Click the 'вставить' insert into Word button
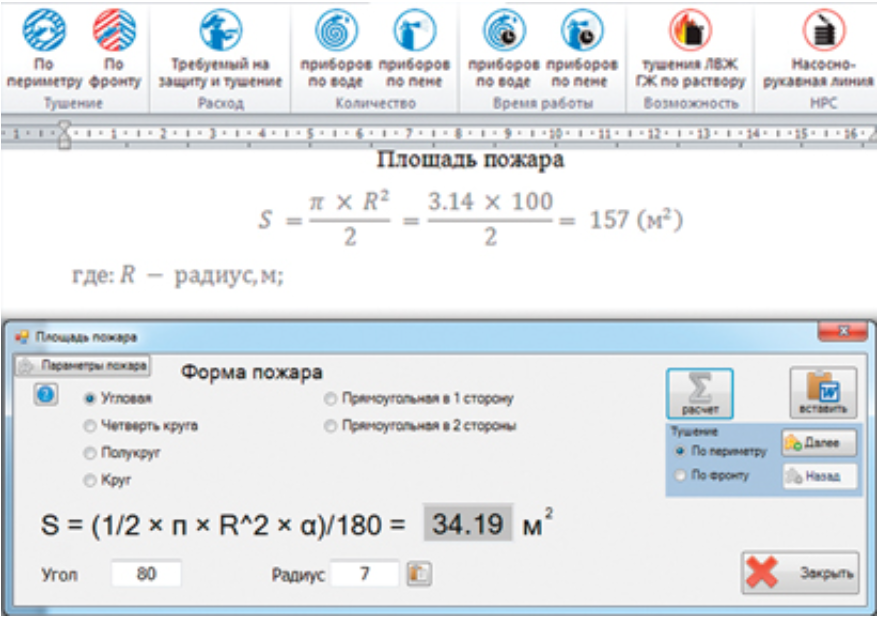 823,393
